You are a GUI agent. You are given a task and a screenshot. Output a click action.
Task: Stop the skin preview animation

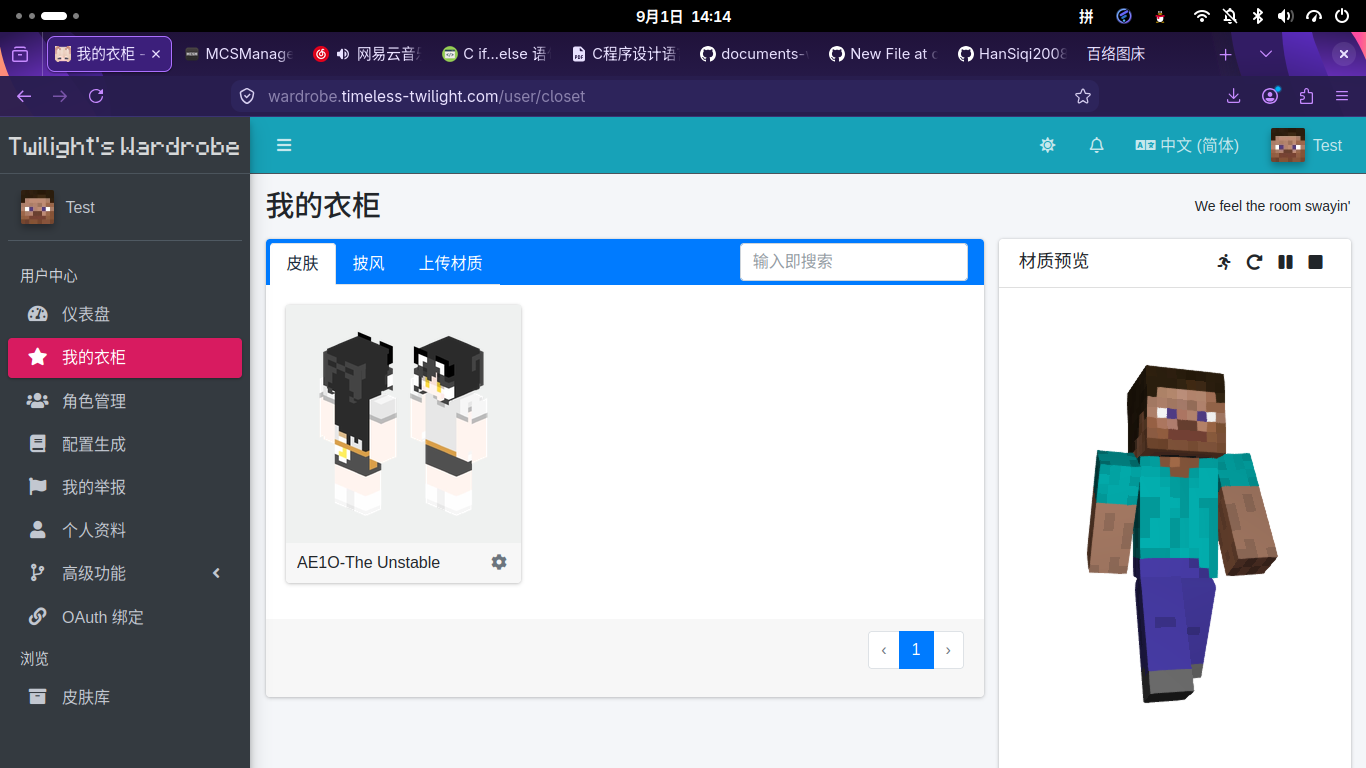[x=1316, y=262]
